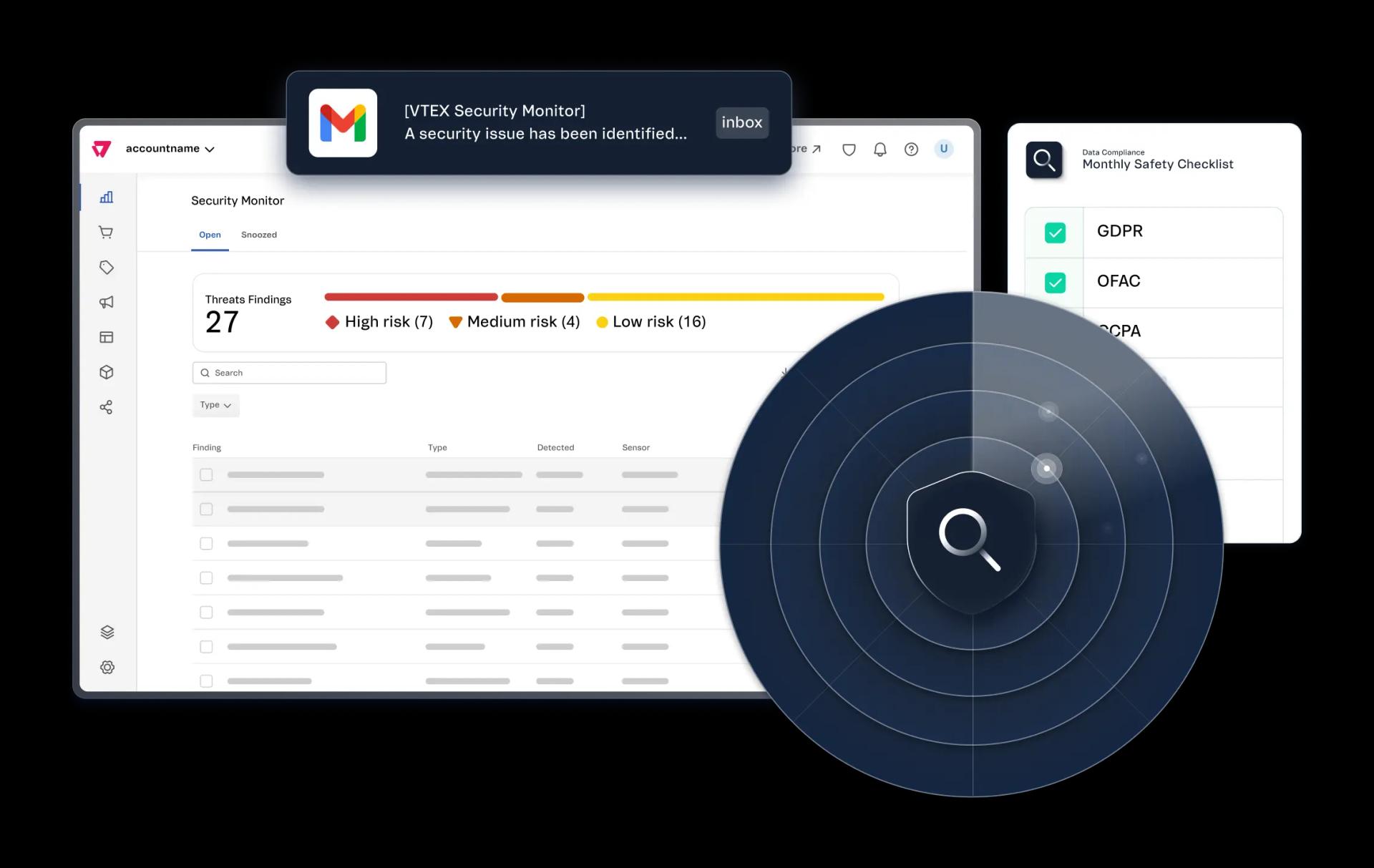Click the Catalog/Grid icon in sidebar
The height and width of the screenshot is (868, 1374).
tap(108, 336)
